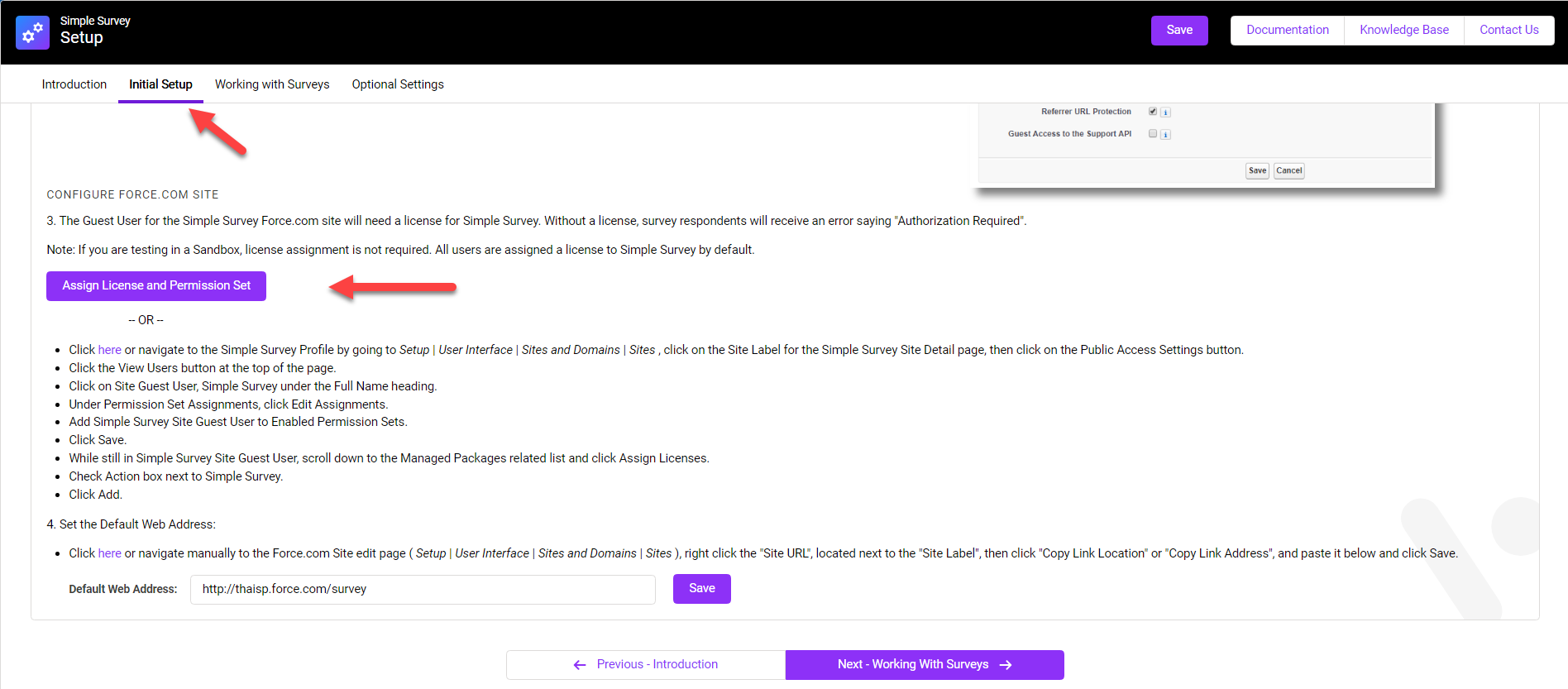Open the Knowledge Base link
The height and width of the screenshot is (689, 1568).
coord(1404,31)
